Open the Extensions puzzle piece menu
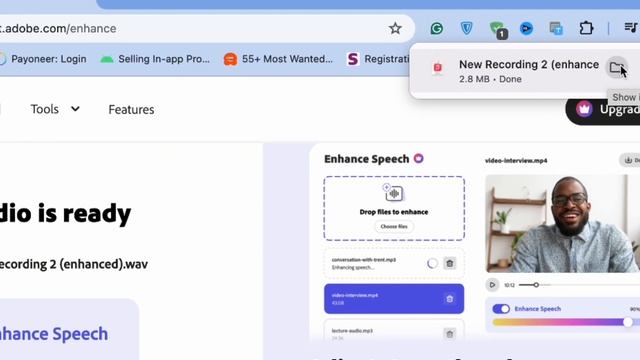The height and width of the screenshot is (360, 640). tap(586, 28)
